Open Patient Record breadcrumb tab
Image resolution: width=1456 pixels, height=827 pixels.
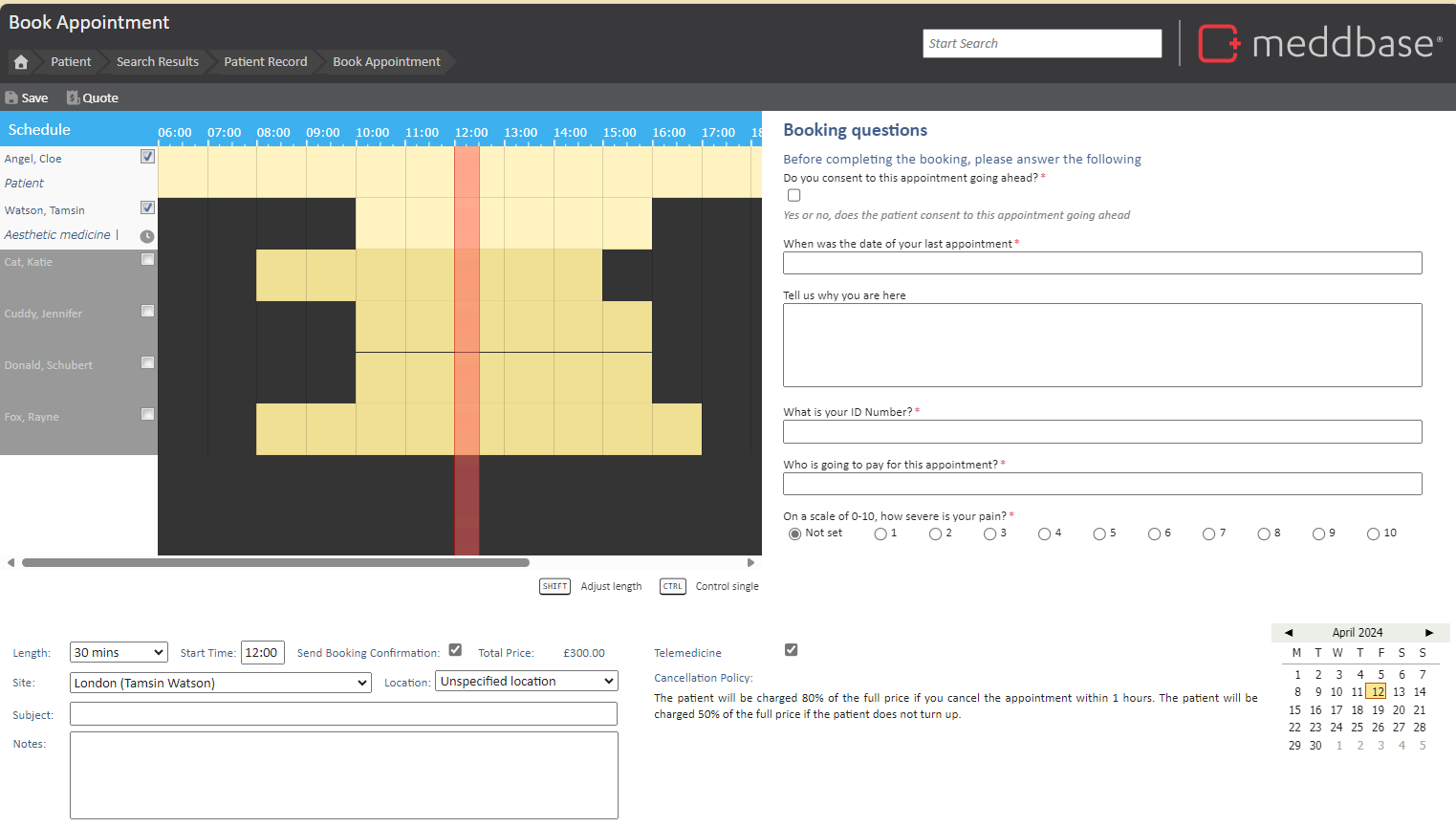(x=265, y=62)
